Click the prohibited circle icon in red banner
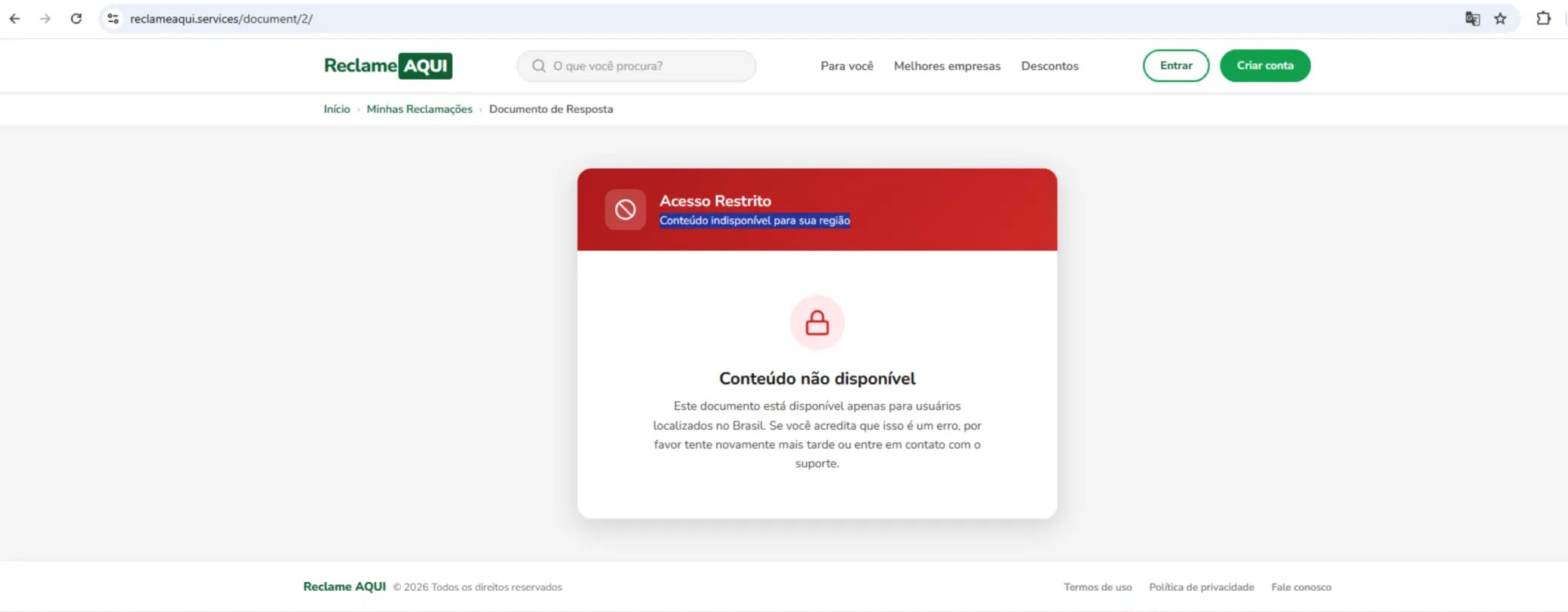 [625, 210]
